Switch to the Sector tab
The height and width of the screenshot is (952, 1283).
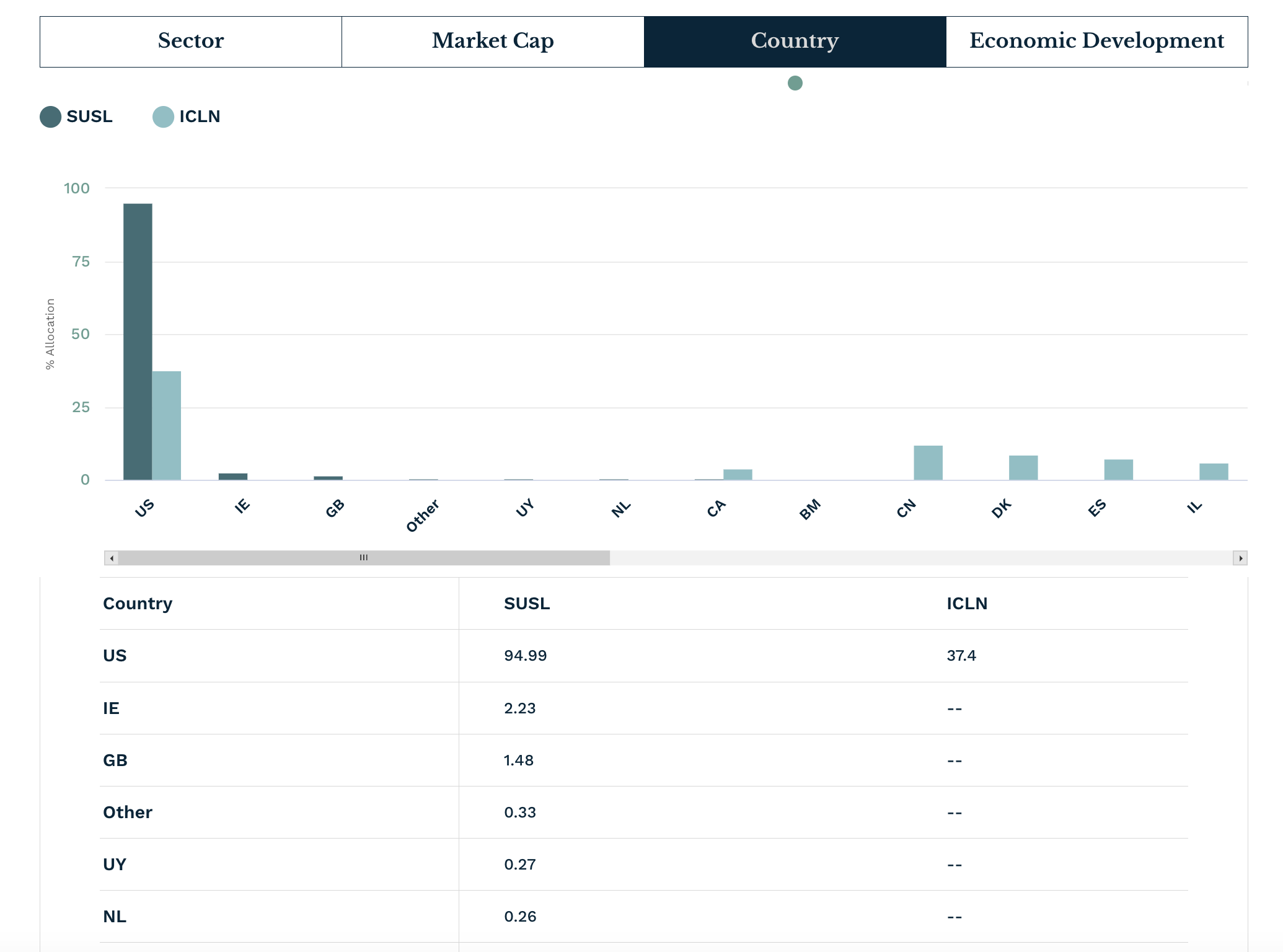coord(191,42)
